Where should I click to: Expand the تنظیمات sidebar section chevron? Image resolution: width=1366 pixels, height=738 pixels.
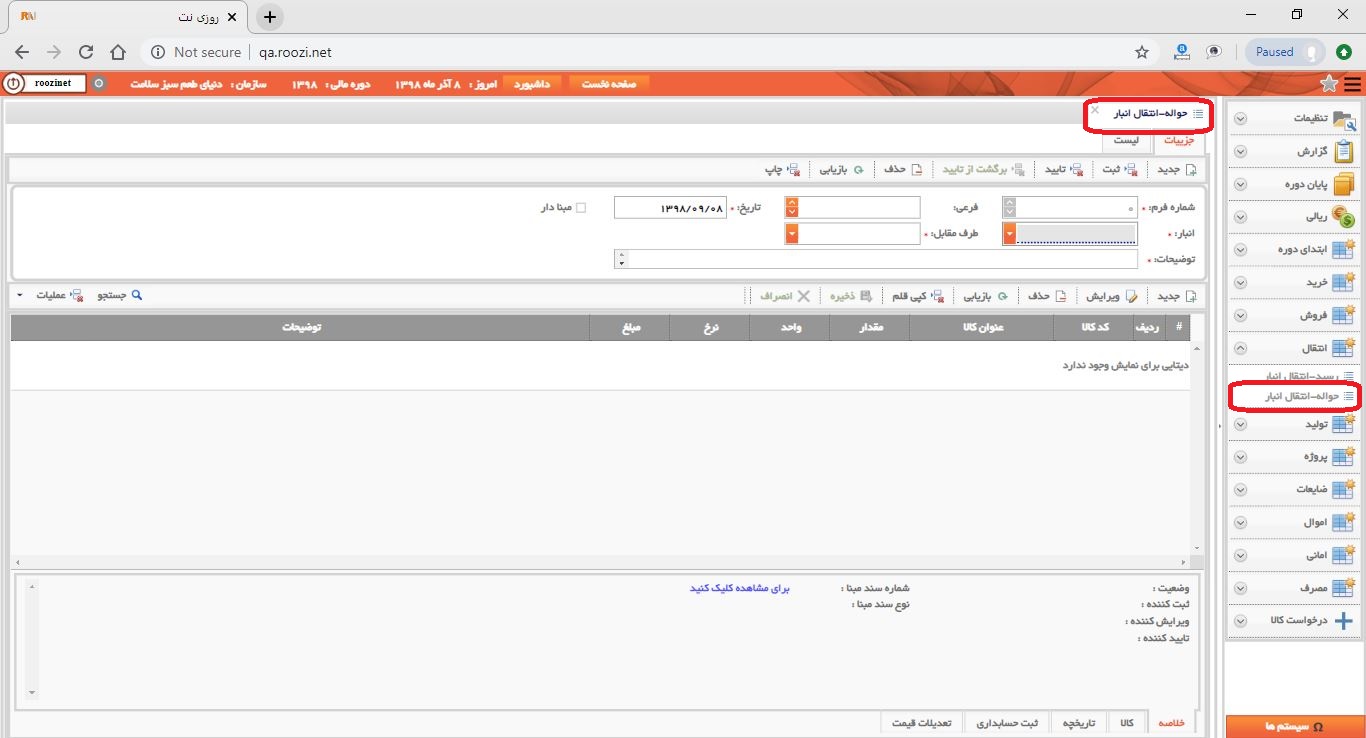pyautogui.click(x=1240, y=119)
